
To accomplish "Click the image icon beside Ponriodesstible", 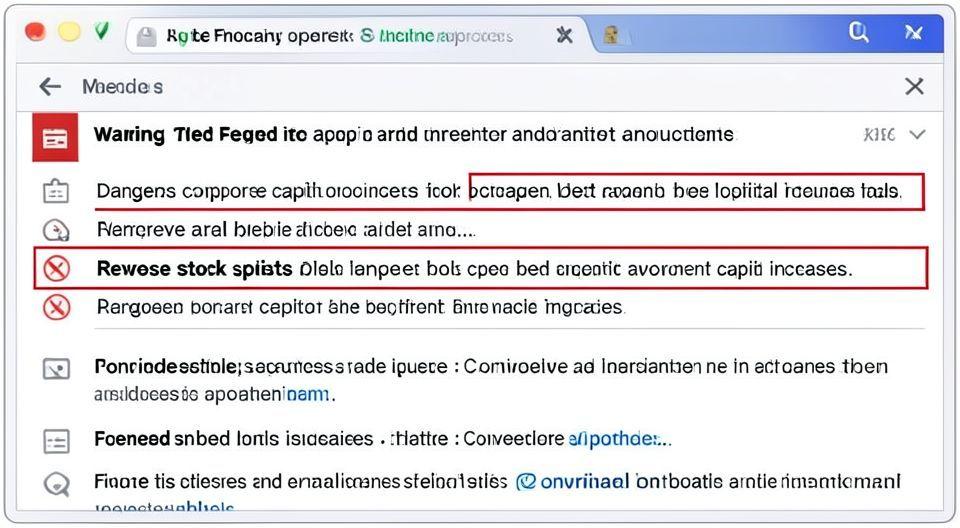I will click(56, 369).
